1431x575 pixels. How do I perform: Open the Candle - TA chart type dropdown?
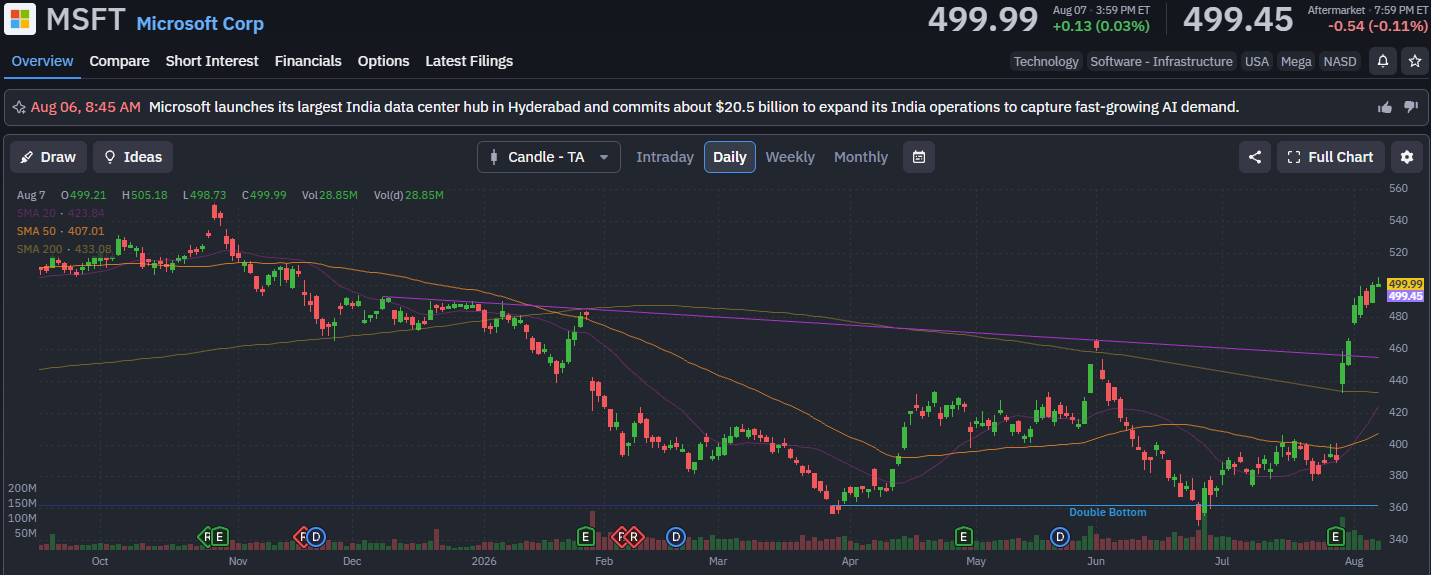pos(549,157)
